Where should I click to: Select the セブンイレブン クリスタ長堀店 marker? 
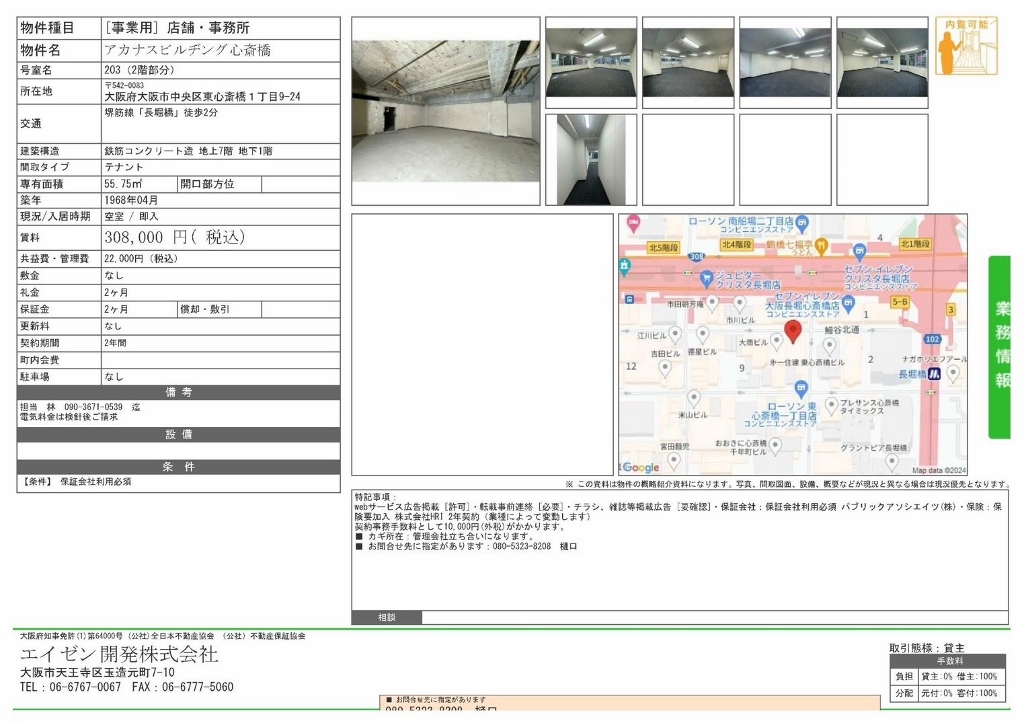point(859,250)
